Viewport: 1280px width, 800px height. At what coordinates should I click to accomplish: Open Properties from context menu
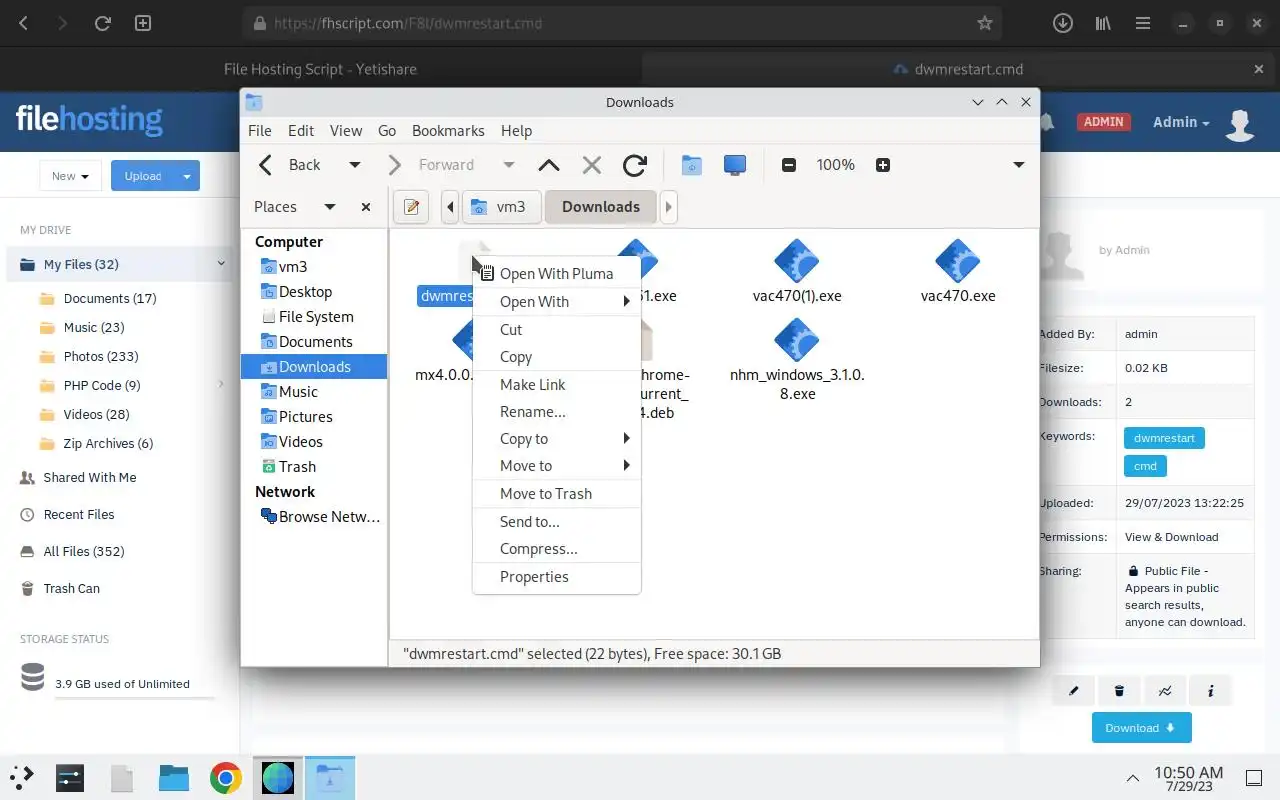coord(556,577)
